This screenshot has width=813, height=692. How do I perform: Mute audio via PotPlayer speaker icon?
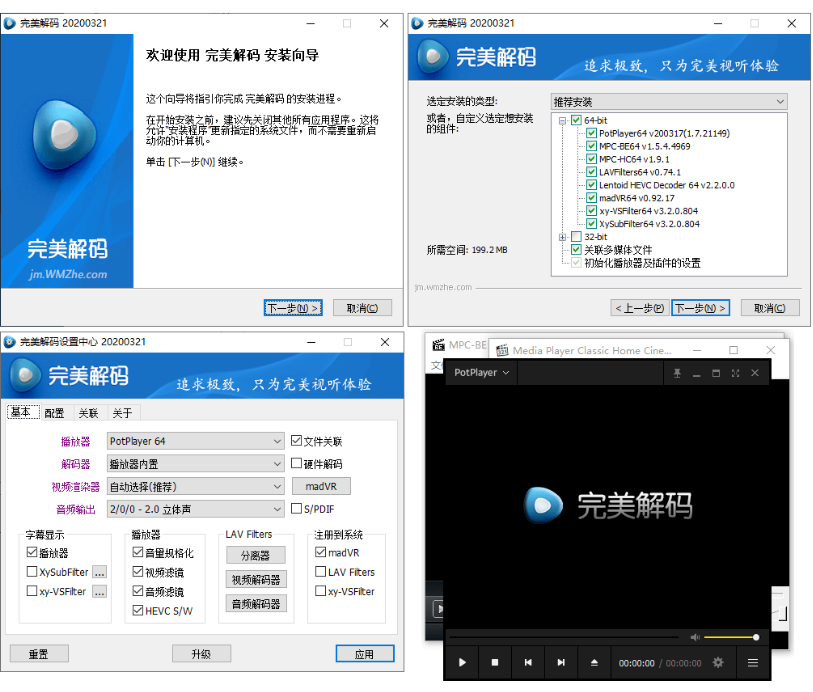click(695, 637)
